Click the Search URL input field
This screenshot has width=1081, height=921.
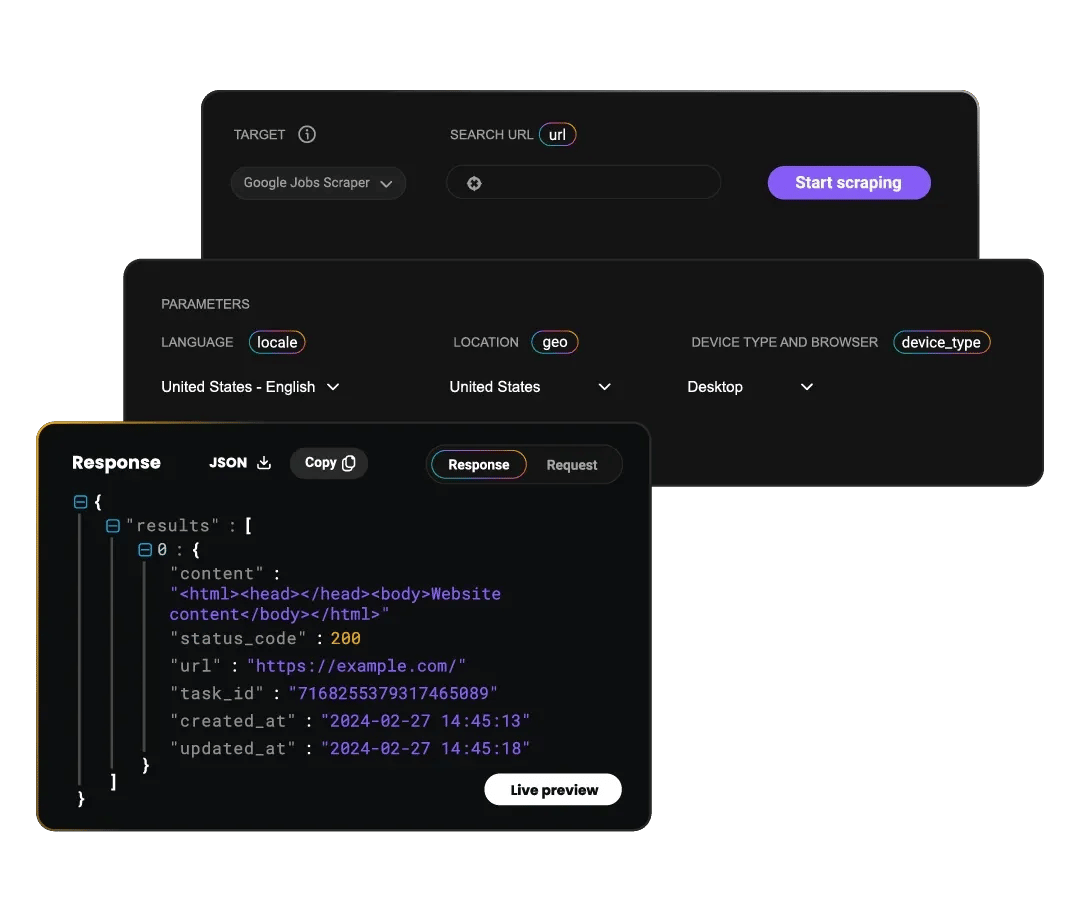coord(583,183)
